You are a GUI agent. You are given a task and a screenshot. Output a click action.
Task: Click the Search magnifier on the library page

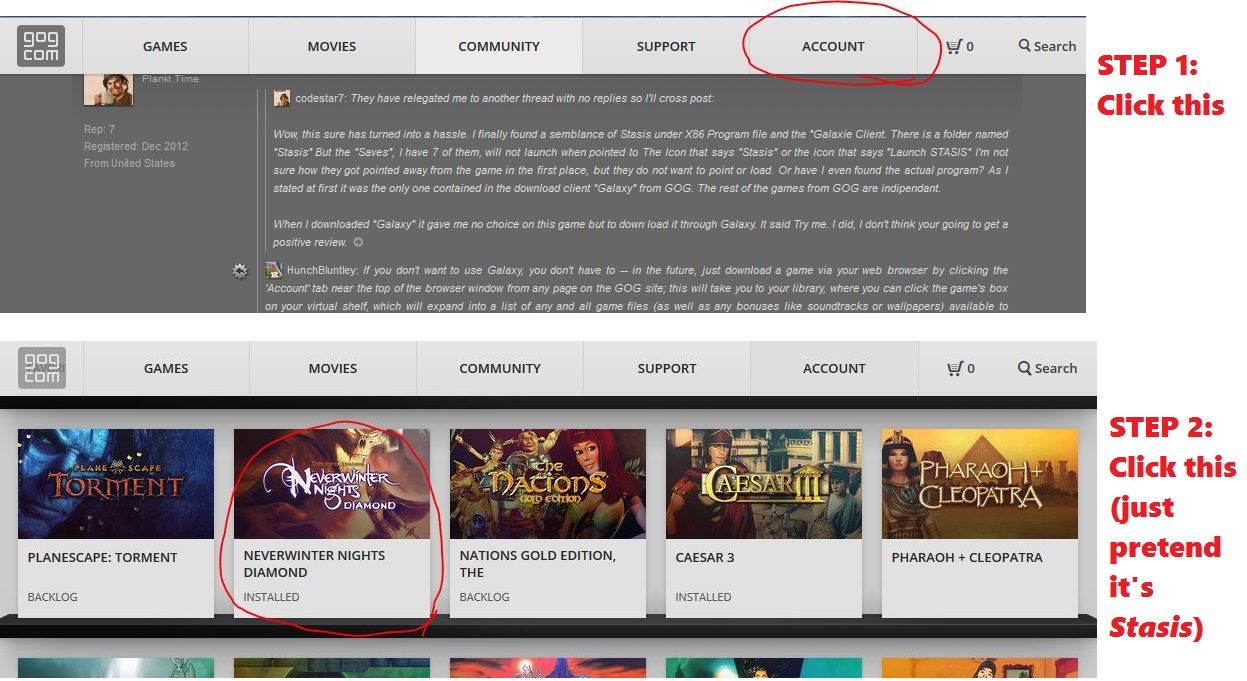[1024, 368]
